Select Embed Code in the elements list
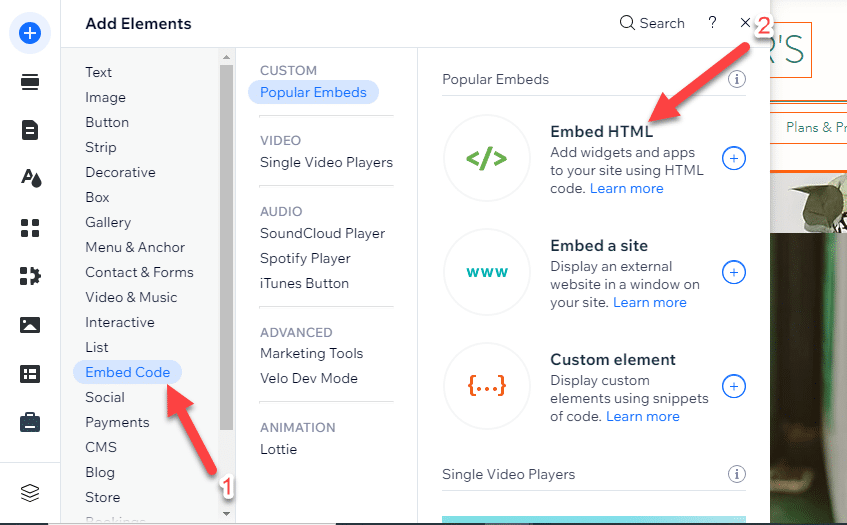Viewport: 847px width, 525px height. [128, 372]
